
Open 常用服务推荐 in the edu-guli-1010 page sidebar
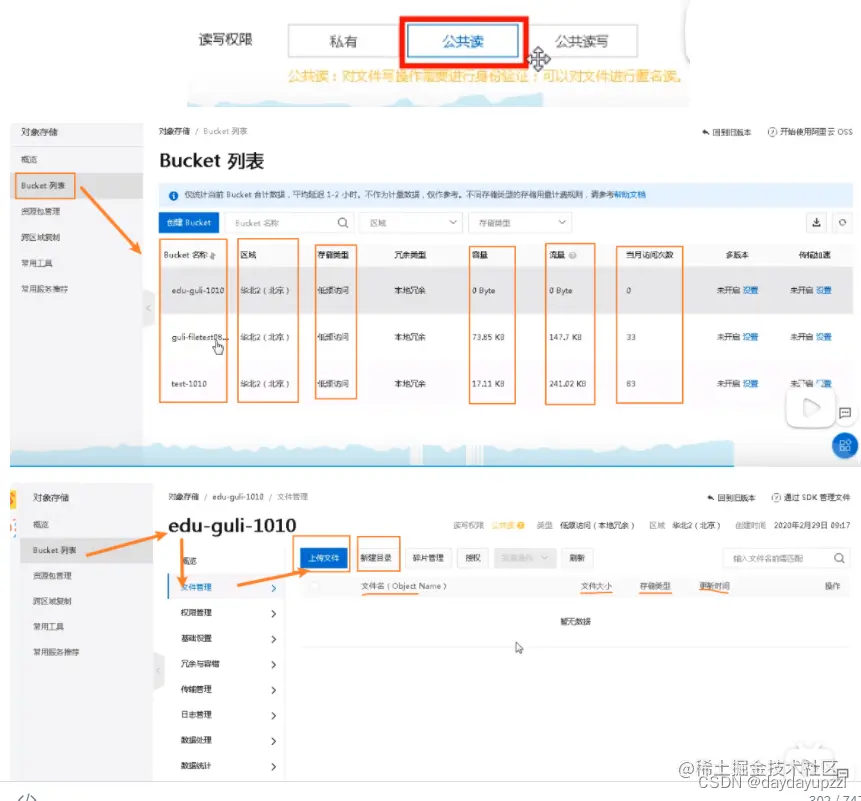pos(56,652)
